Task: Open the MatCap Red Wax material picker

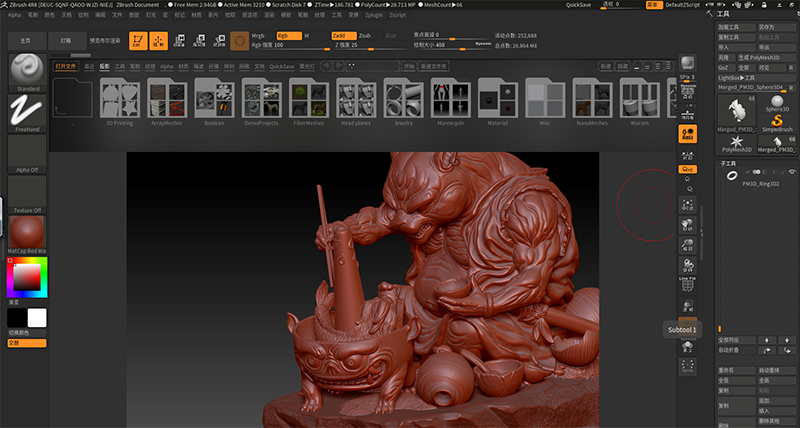Action: click(28, 235)
